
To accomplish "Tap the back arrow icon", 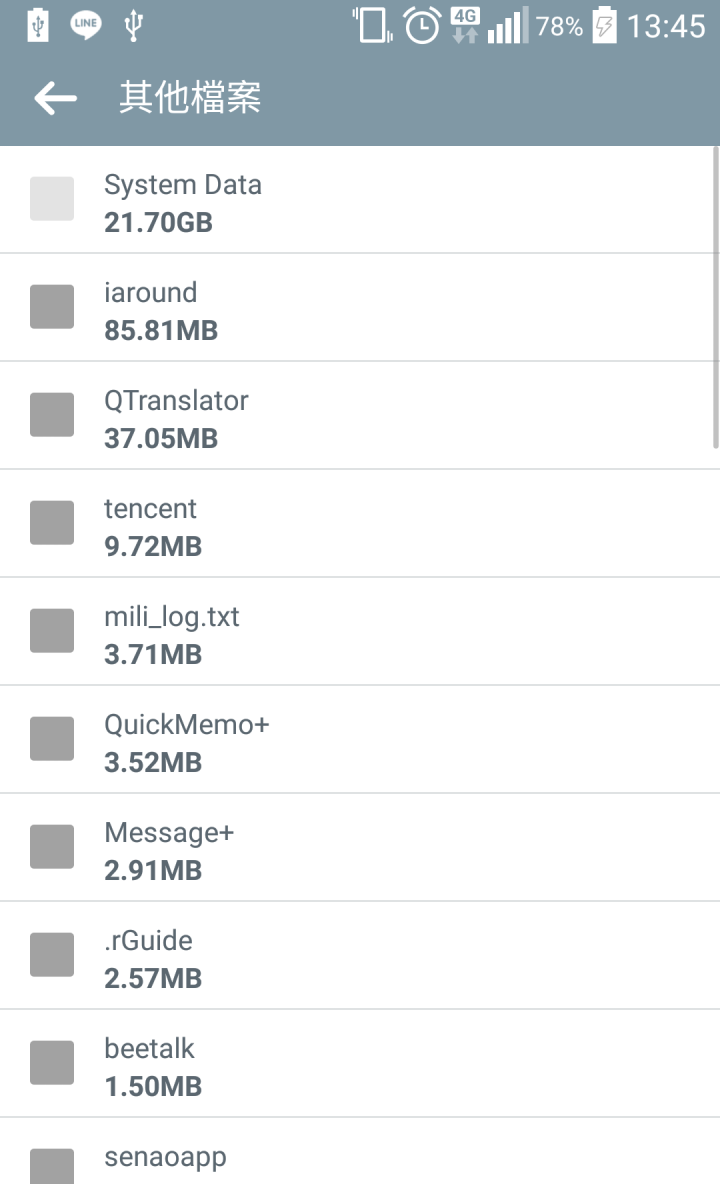I will 55,98.
